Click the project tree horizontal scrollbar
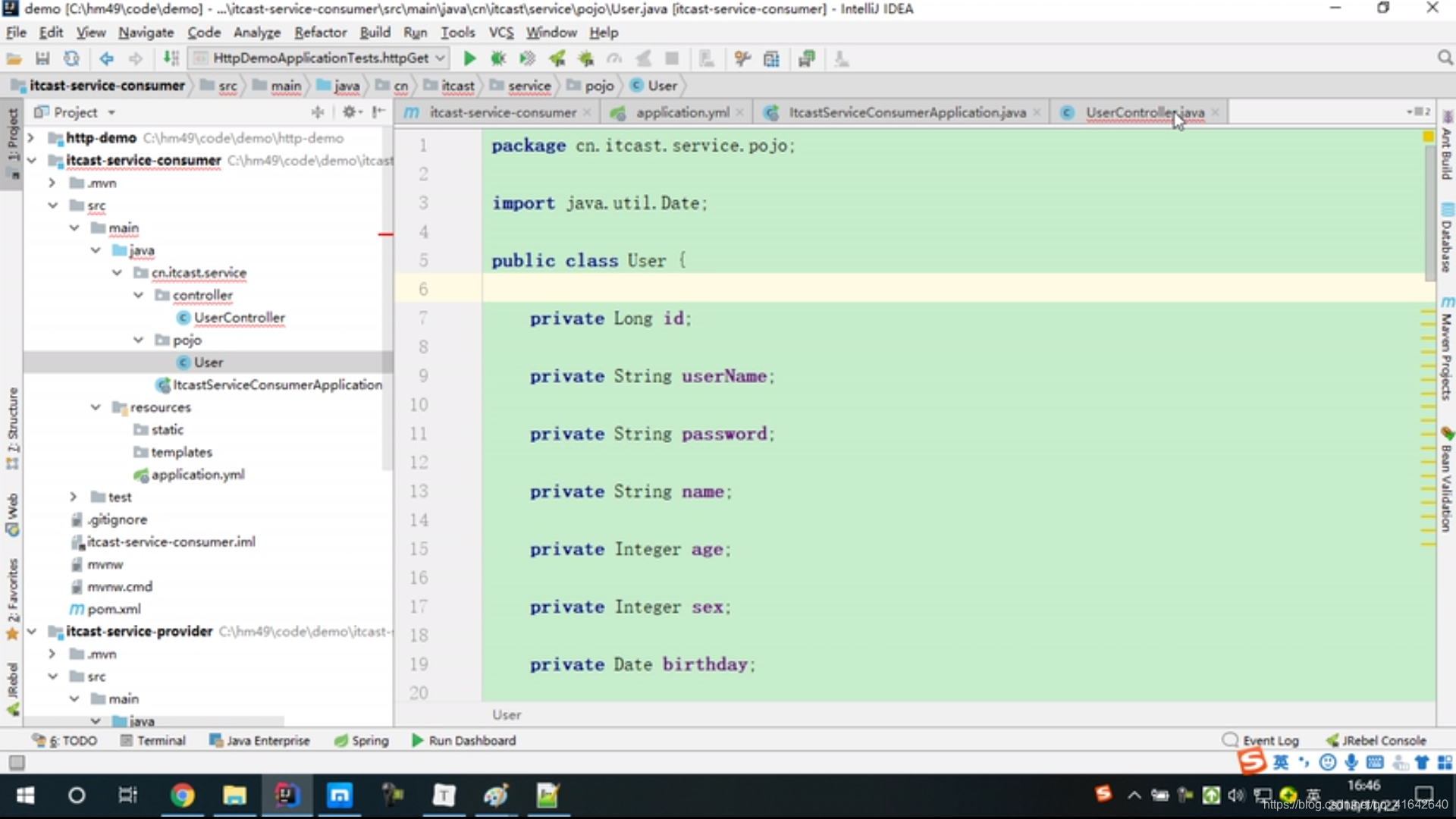 [155, 720]
